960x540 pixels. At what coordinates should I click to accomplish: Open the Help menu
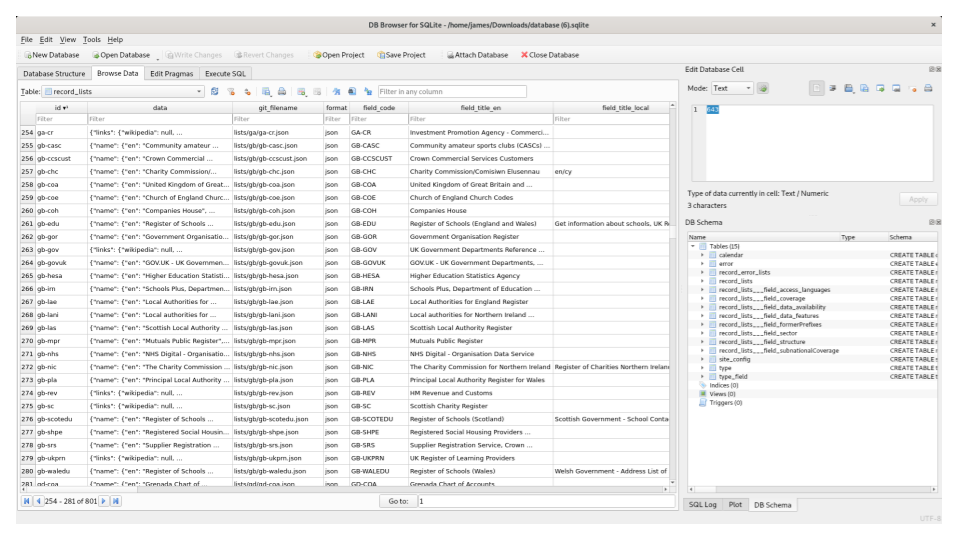115,39
